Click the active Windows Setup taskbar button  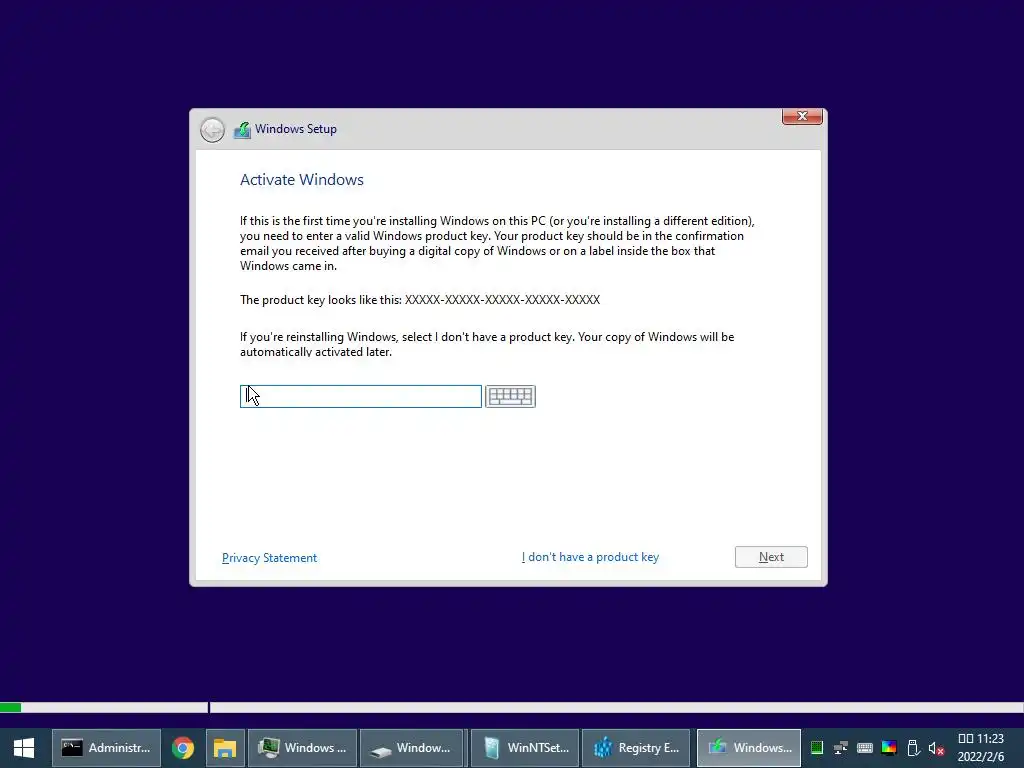pos(748,748)
